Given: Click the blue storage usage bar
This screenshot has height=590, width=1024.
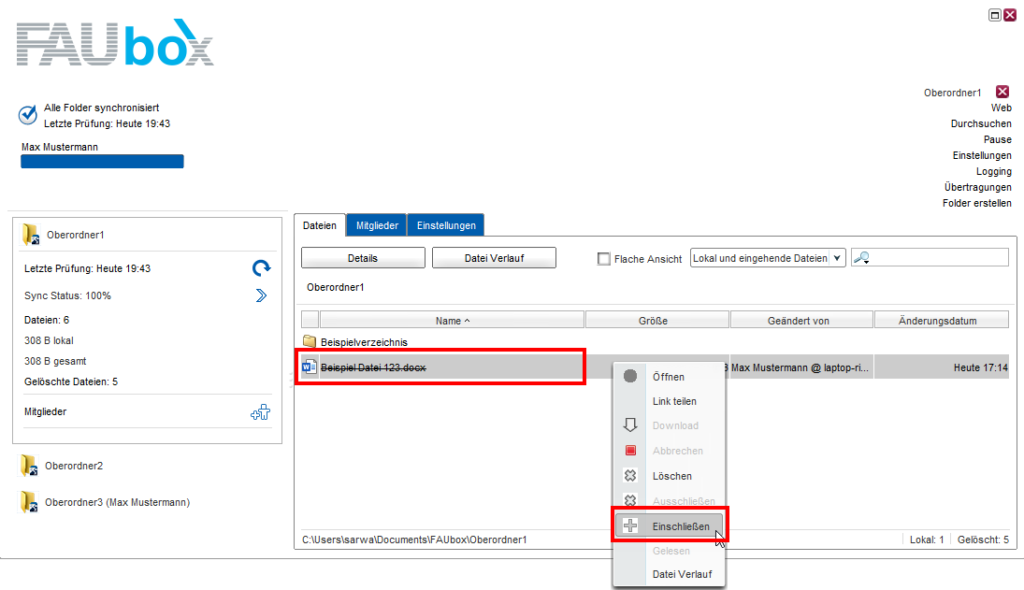Looking at the screenshot, I should click(102, 162).
